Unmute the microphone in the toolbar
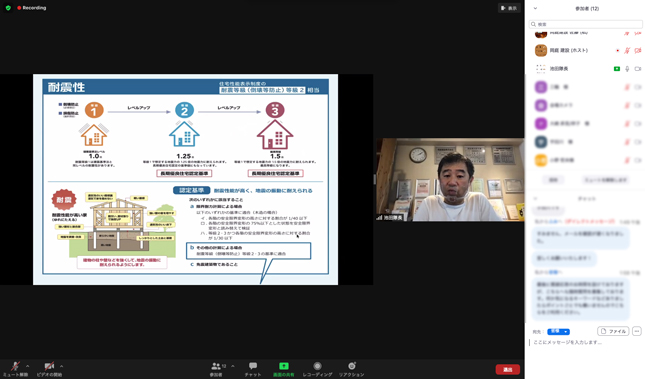 pyautogui.click(x=16, y=366)
